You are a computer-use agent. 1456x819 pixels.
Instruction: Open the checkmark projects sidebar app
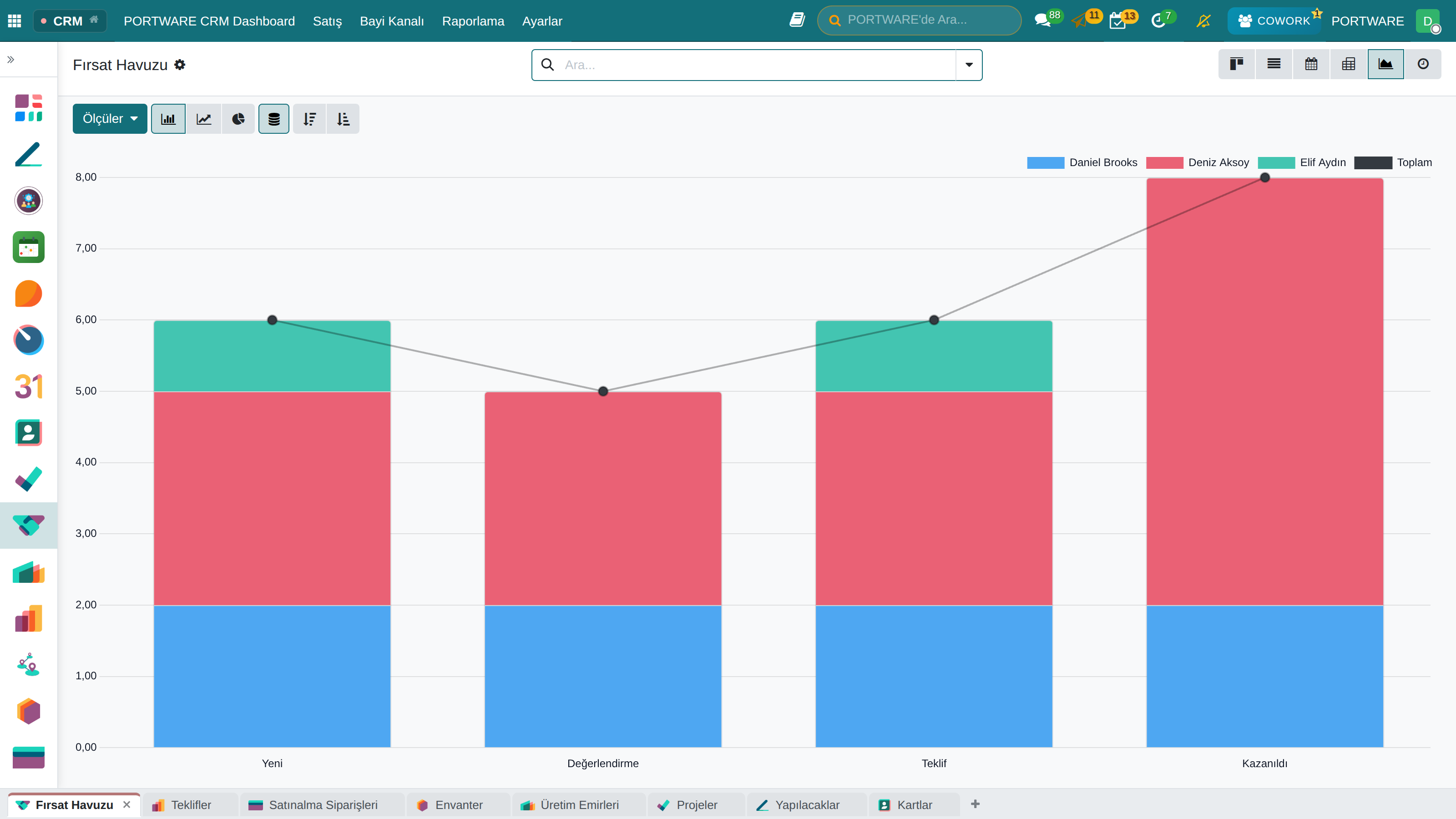[x=28, y=479]
